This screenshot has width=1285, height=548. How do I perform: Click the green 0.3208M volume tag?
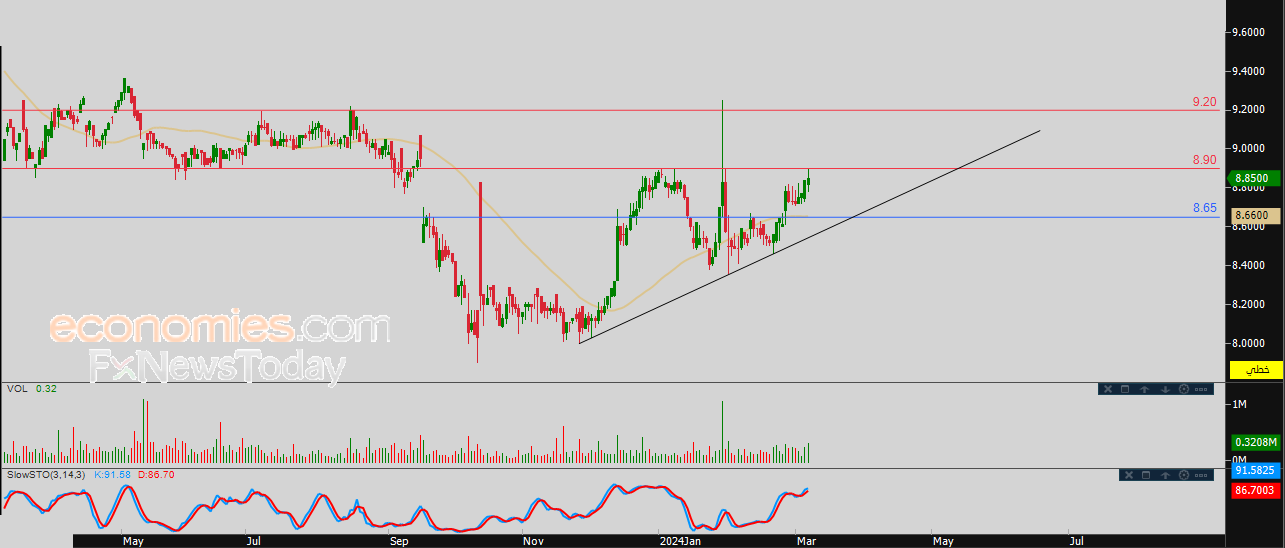[x=1254, y=441]
